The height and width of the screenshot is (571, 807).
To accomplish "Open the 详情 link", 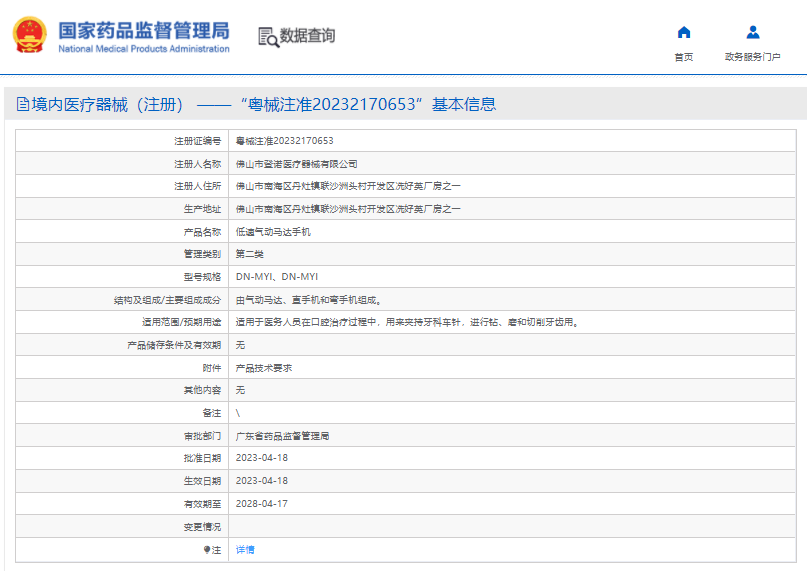I will (x=245, y=550).
